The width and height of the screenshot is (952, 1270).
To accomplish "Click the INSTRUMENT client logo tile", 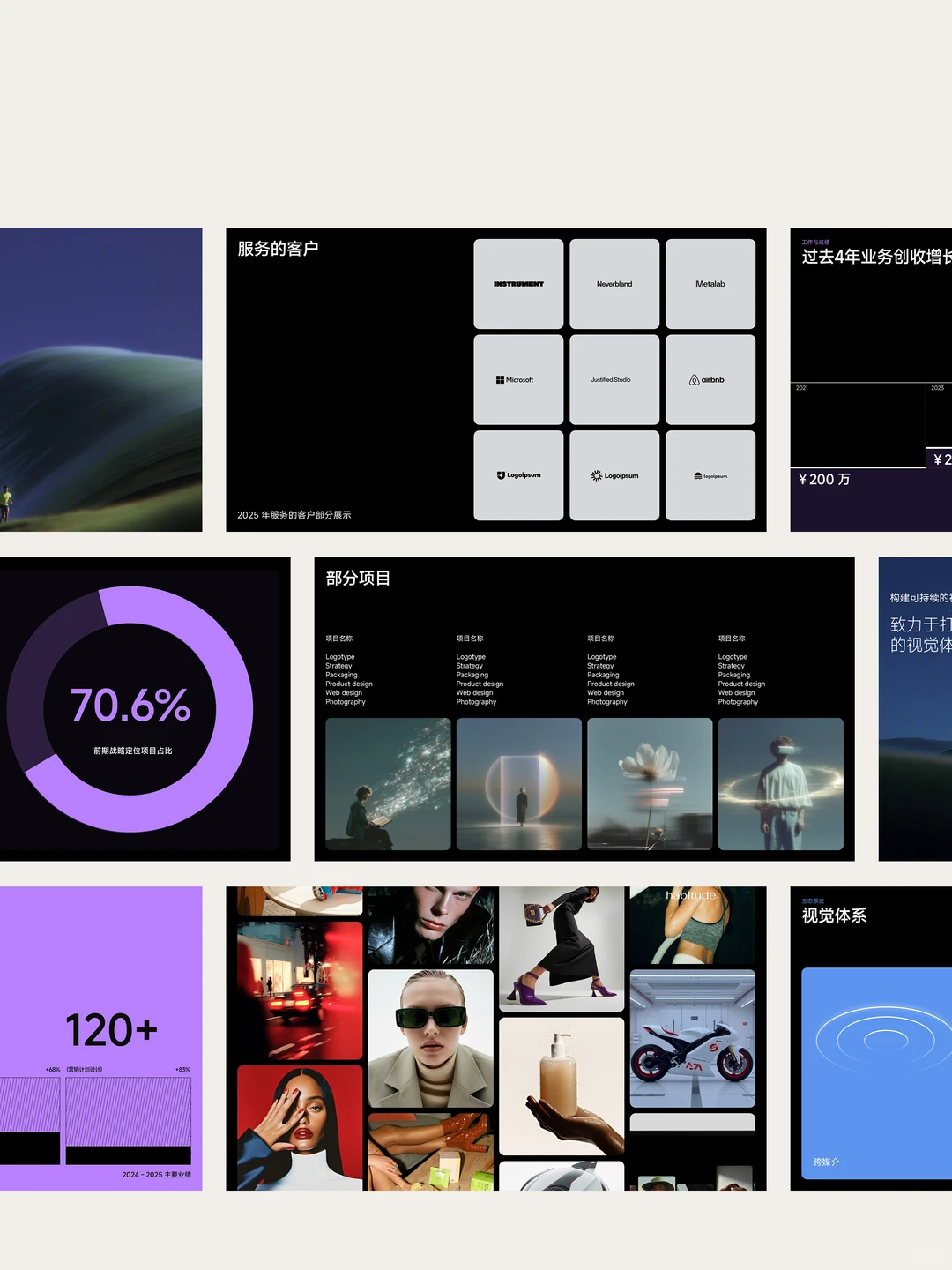I will pos(518,284).
